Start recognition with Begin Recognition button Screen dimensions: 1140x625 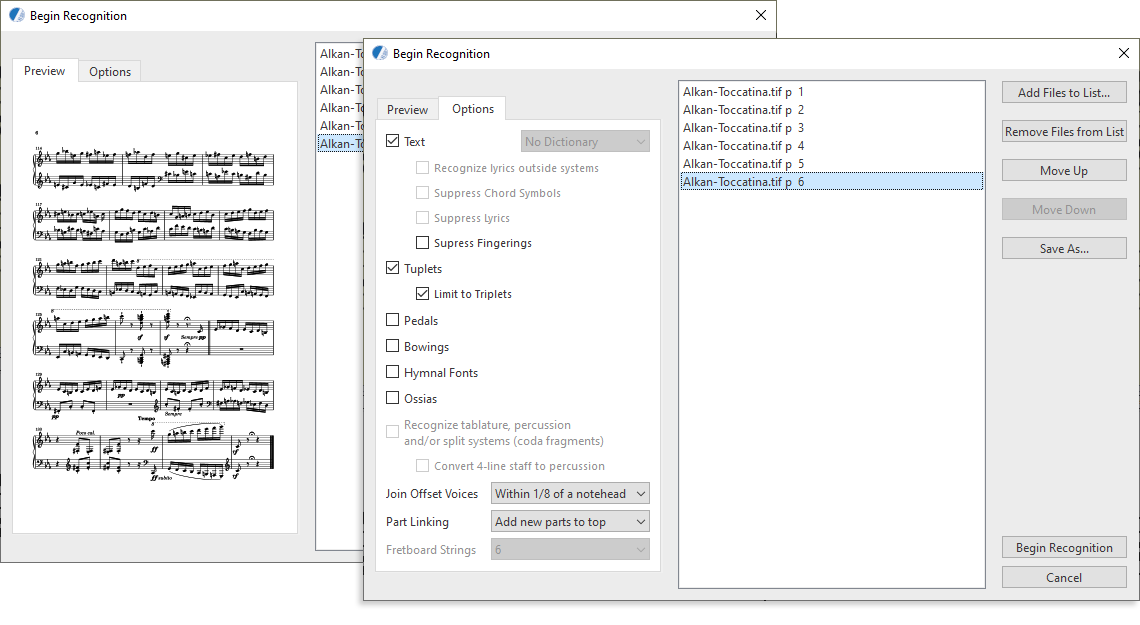[x=1064, y=548]
